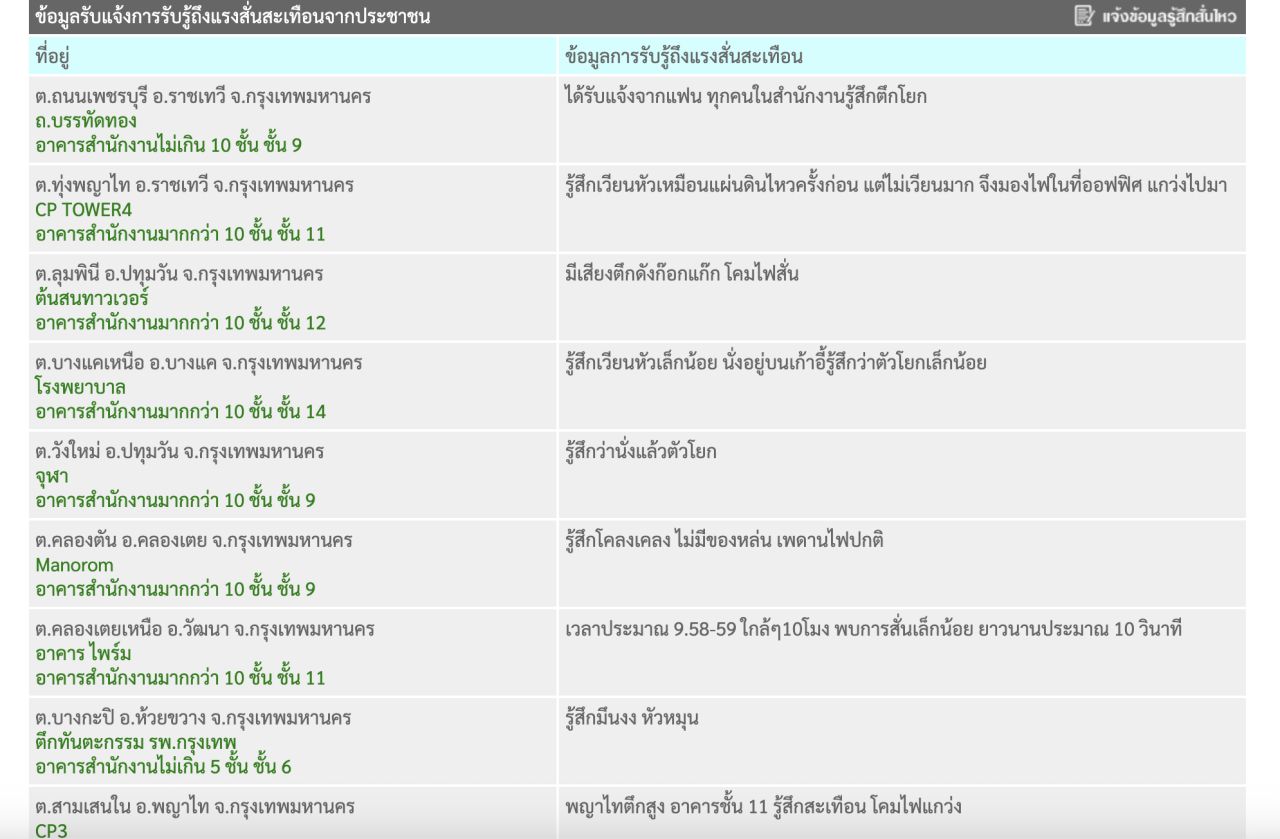Click the ถ.บรรทัดทอง location text
The width and height of the screenshot is (1280, 839).
coord(85,121)
